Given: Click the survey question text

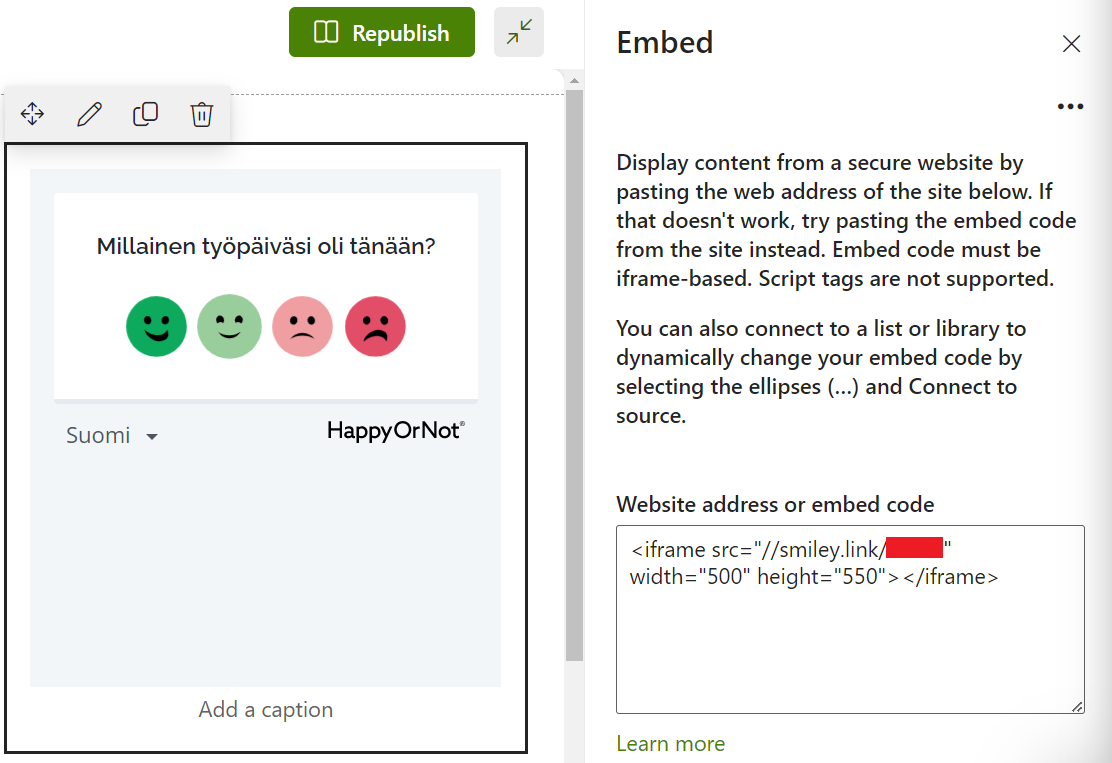Looking at the screenshot, I should 266,246.
